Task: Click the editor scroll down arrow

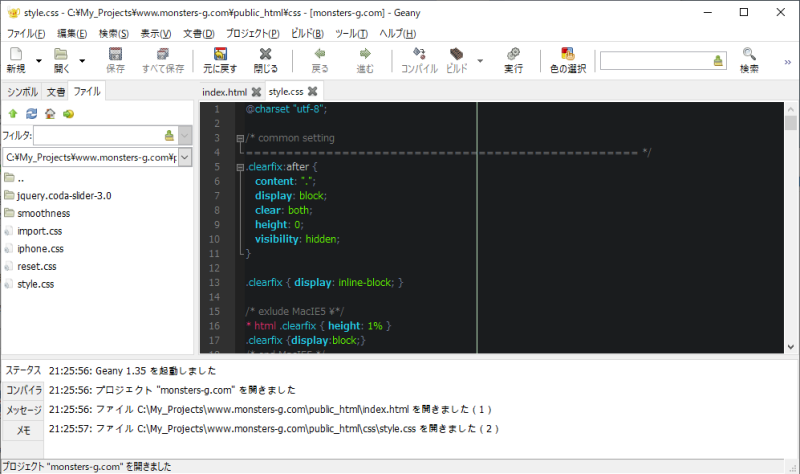Action: 791,347
